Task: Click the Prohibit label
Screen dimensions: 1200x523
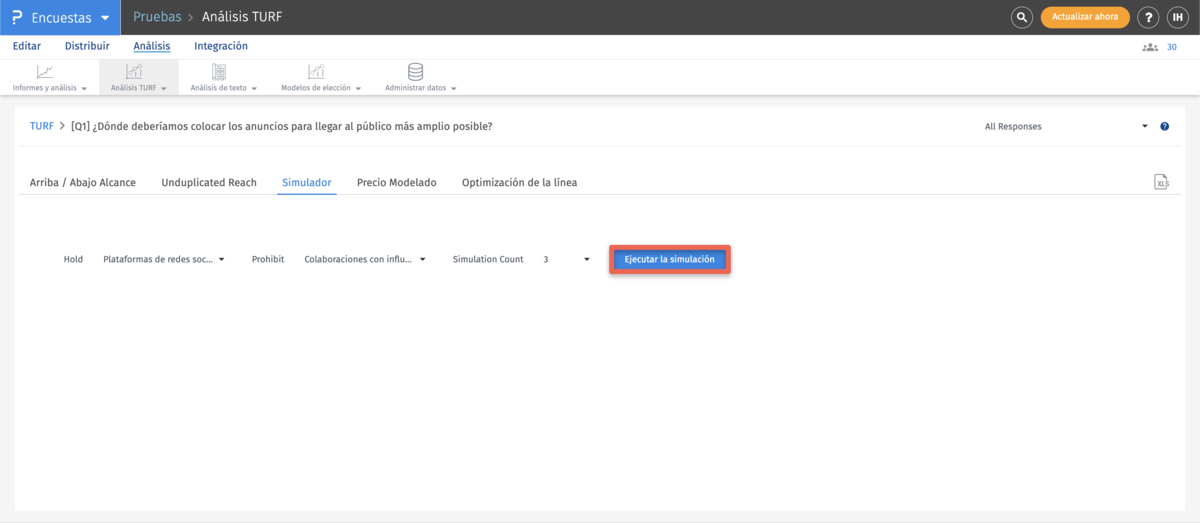Action: pyautogui.click(x=268, y=259)
